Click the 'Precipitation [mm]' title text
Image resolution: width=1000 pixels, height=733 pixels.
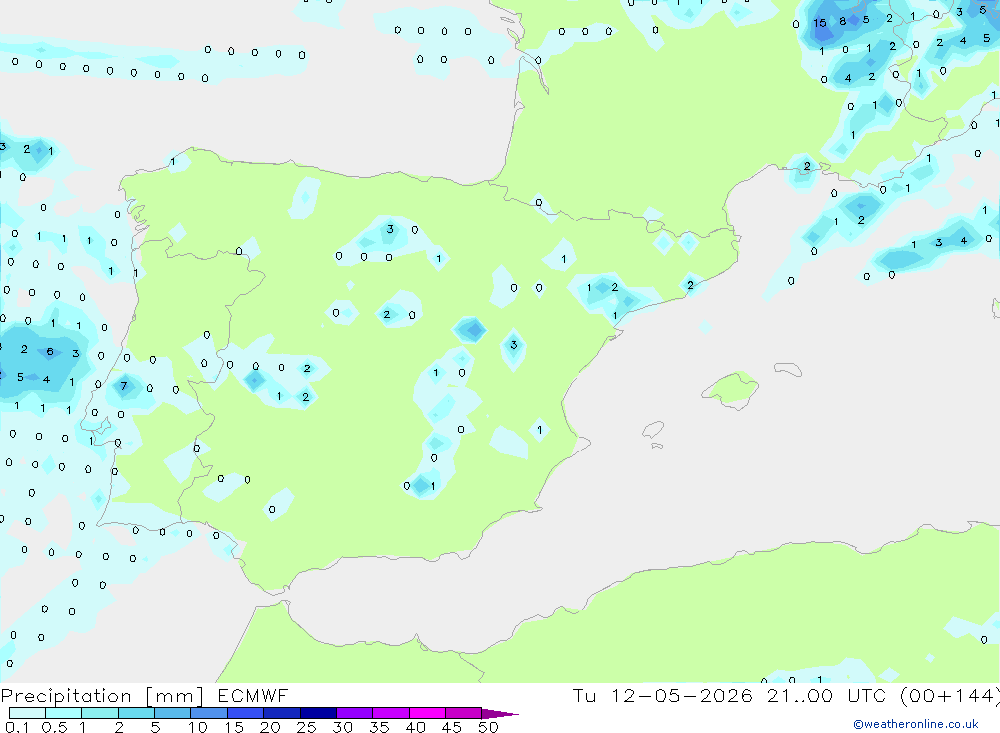102,696
